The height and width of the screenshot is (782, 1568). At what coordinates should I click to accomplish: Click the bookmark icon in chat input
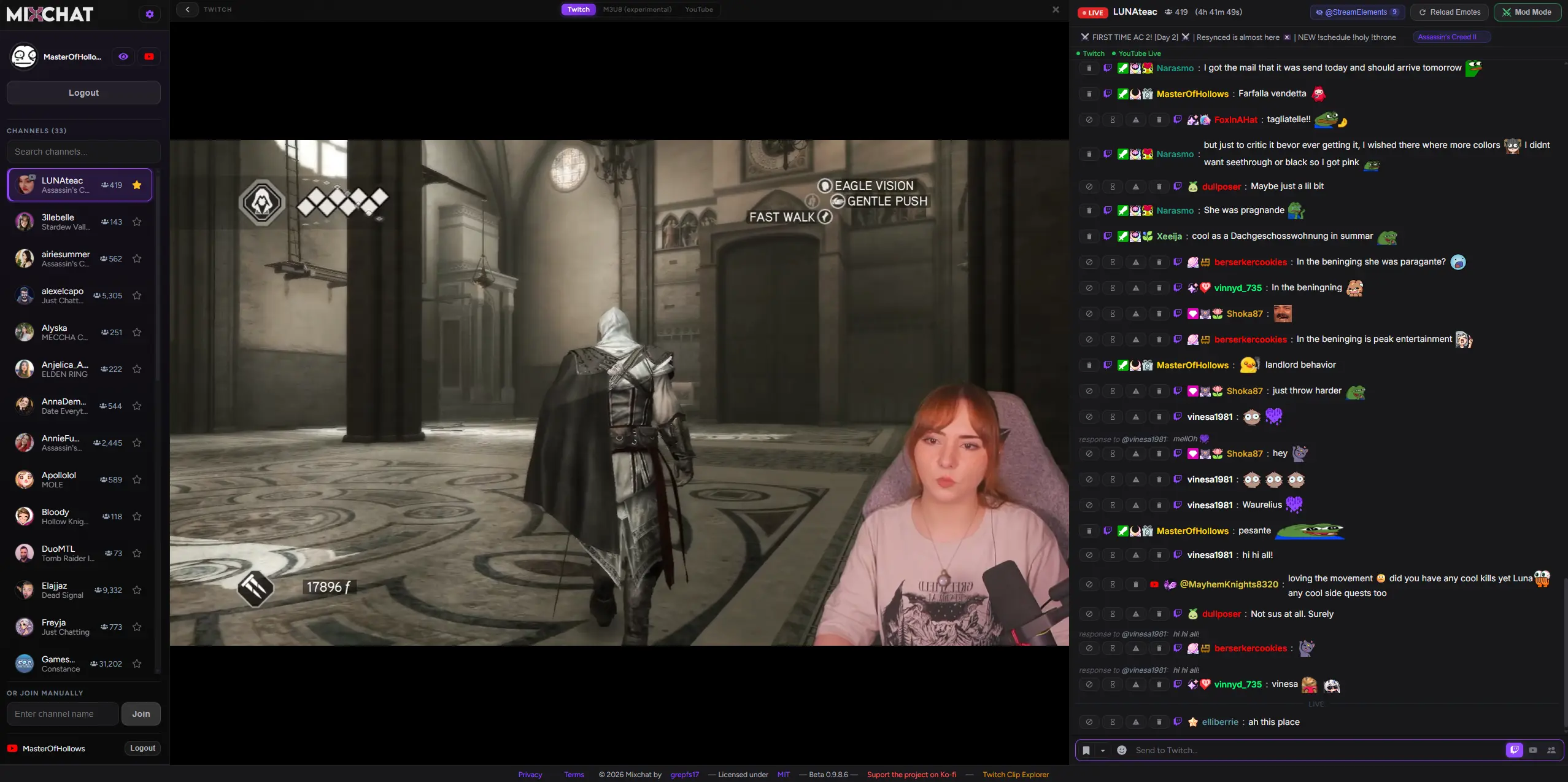[1086, 750]
